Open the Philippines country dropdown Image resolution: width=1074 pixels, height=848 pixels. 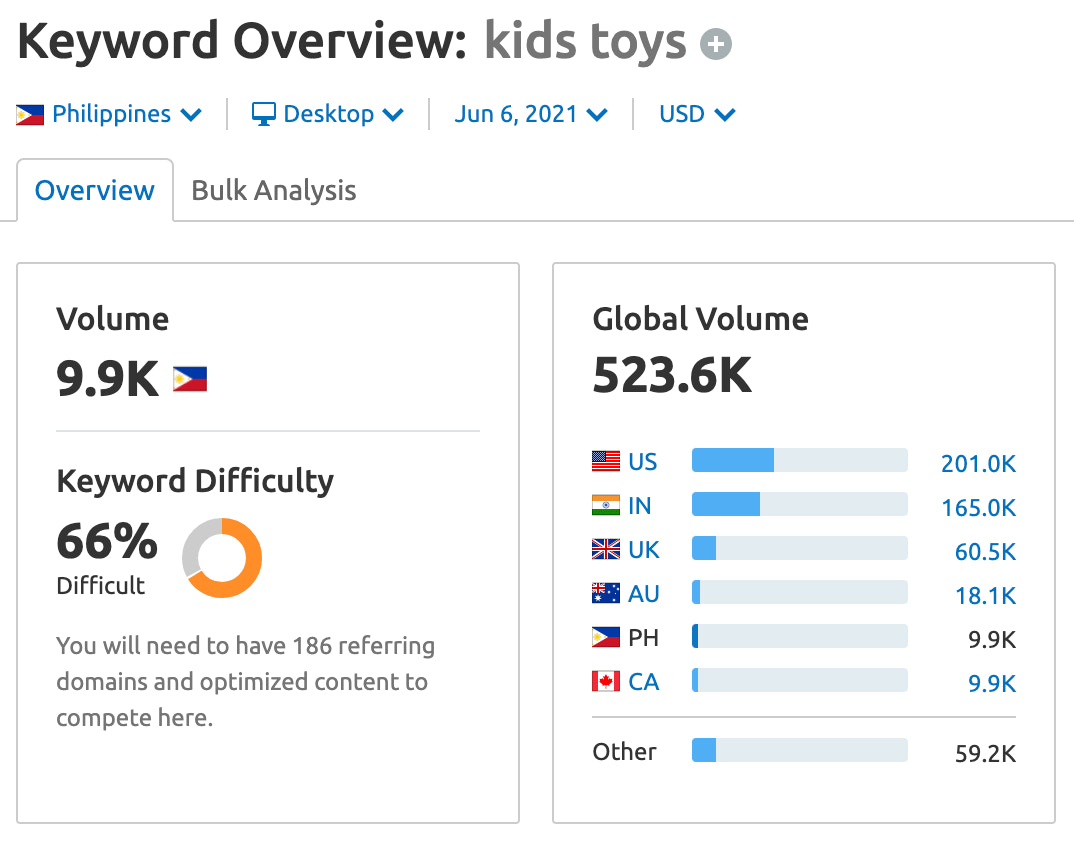[110, 115]
